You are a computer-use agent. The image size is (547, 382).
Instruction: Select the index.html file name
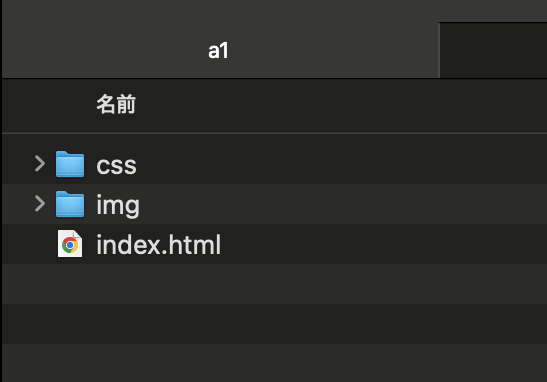pyautogui.click(x=158, y=245)
